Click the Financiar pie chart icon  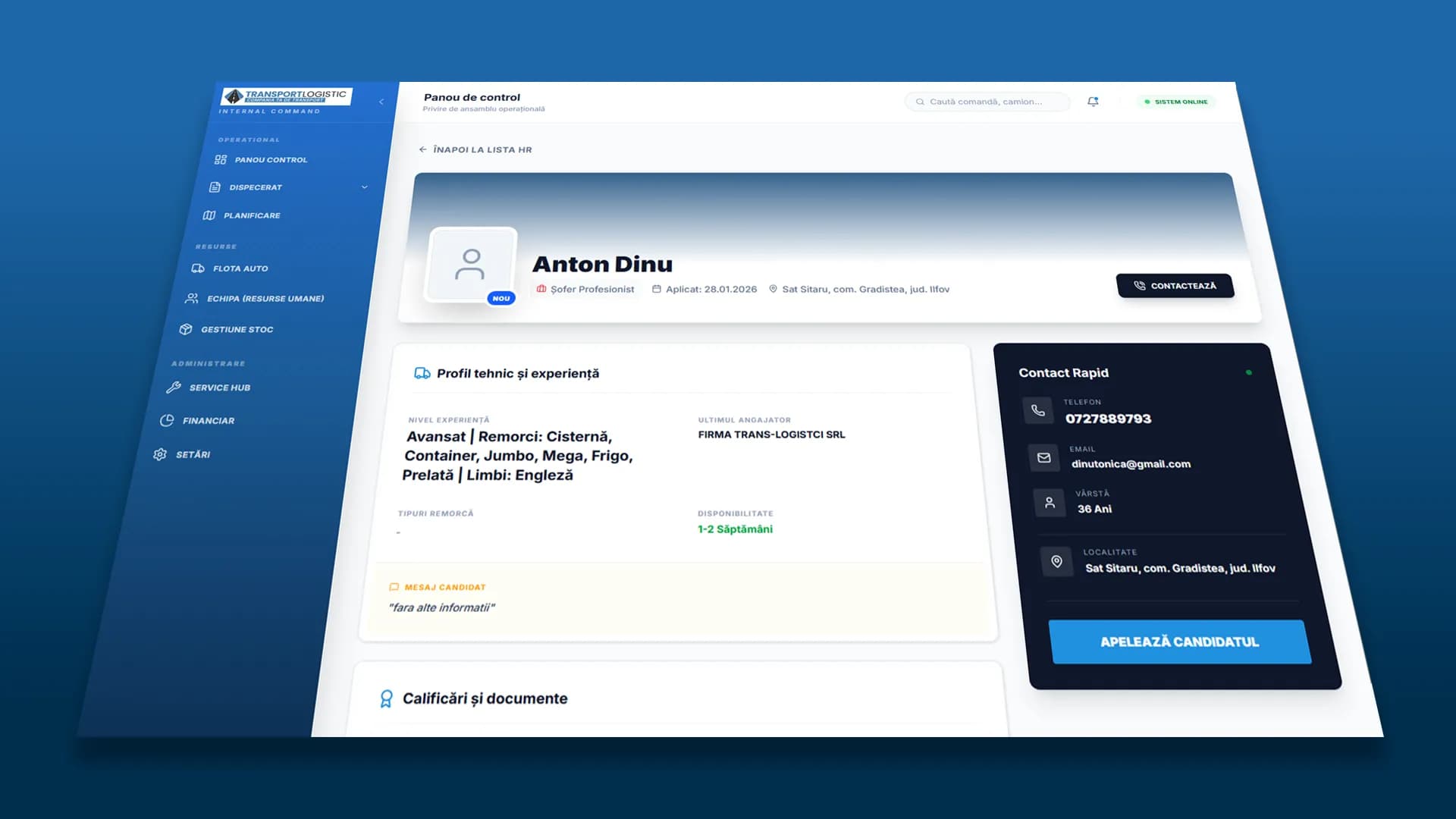(167, 420)
